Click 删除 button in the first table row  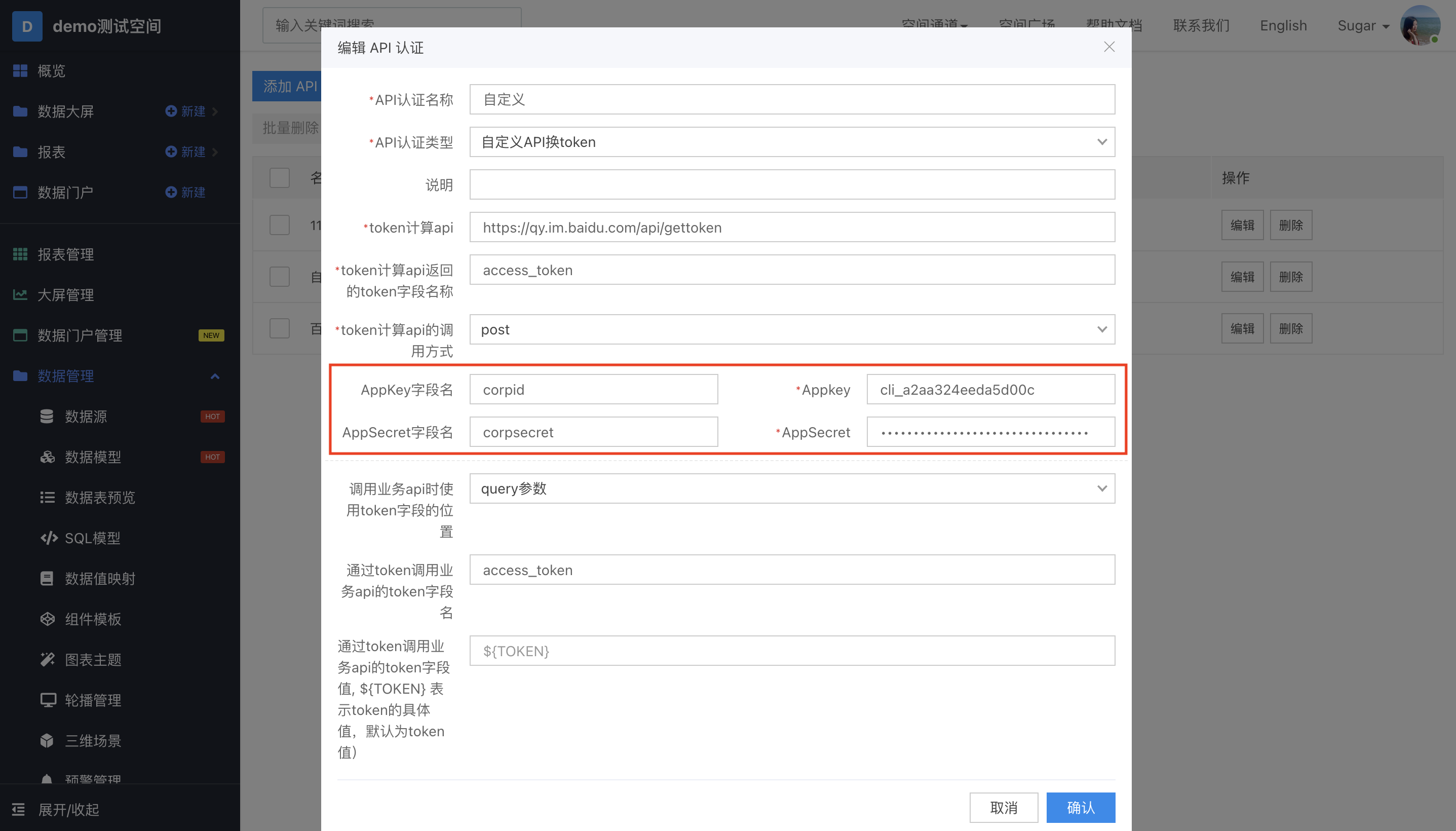point(1291,225)
